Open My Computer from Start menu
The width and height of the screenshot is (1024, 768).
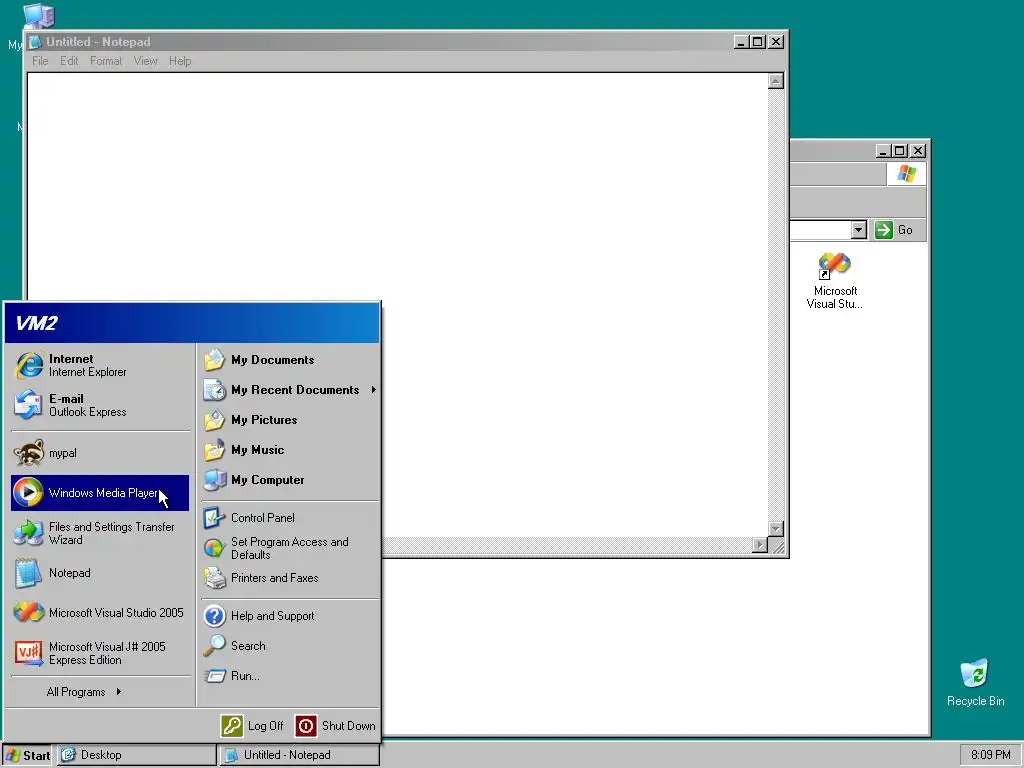click(290, 480)
